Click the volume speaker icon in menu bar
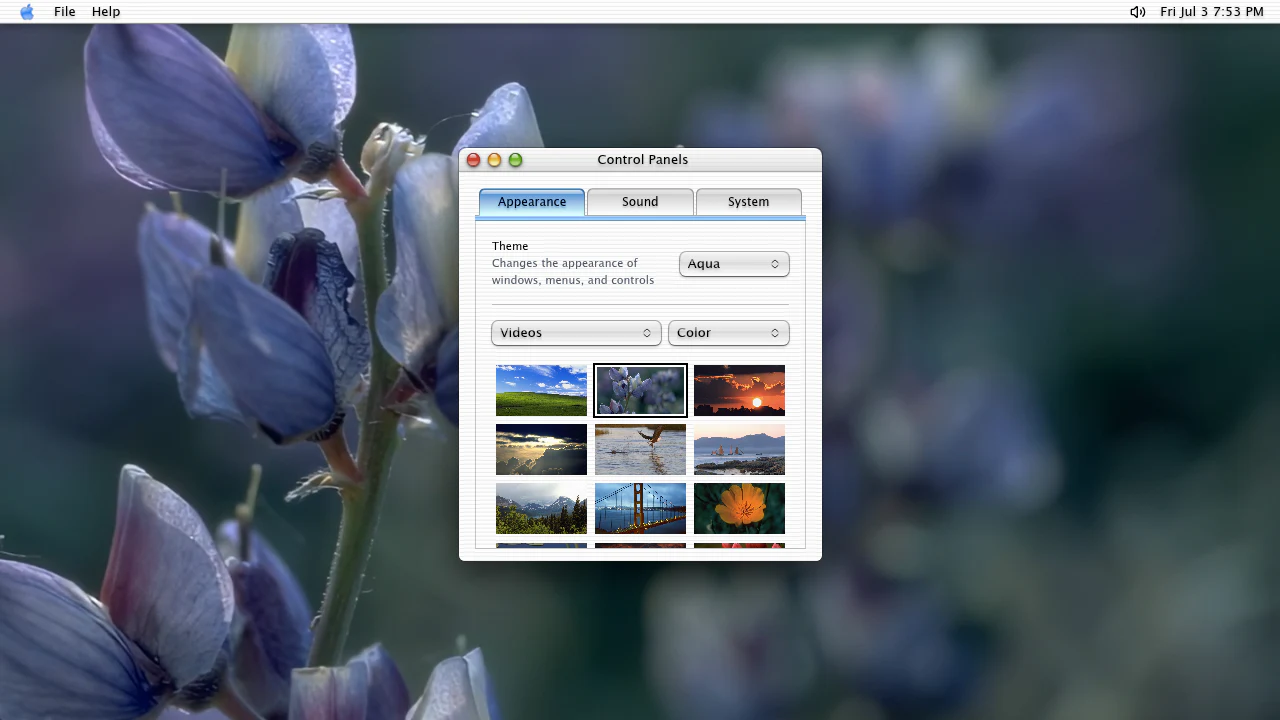The width and height of the screenshot is (1280, 720). pos(1138,12)
